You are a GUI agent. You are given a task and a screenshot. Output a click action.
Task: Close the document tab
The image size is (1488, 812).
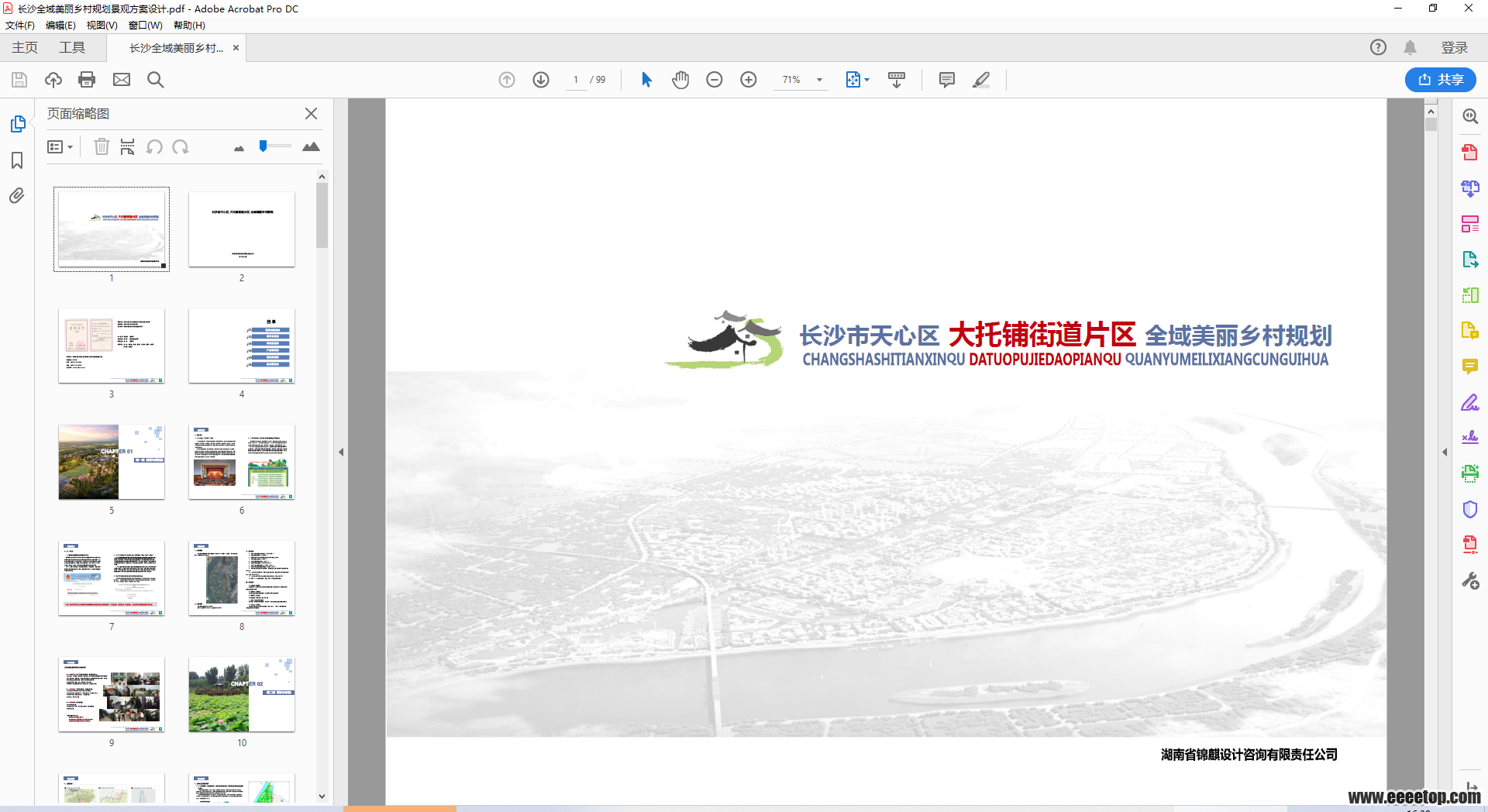(236, 47)
